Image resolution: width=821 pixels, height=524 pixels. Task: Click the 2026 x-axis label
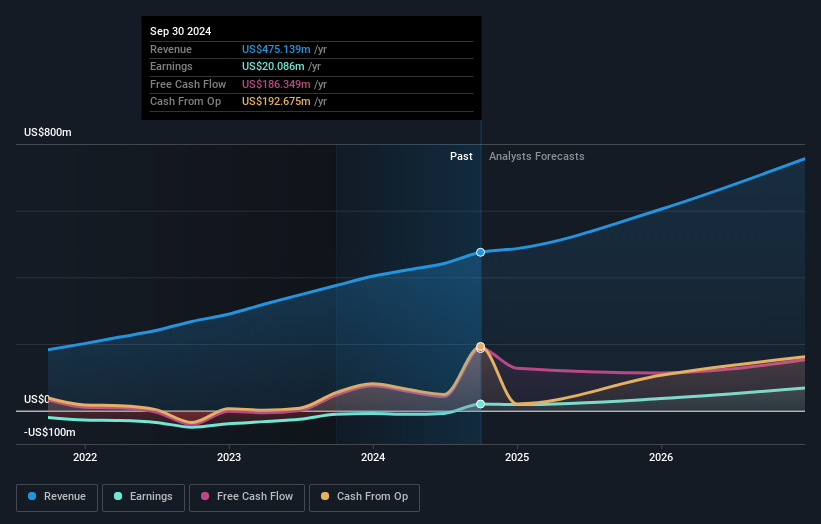click(x=661, y=458)
